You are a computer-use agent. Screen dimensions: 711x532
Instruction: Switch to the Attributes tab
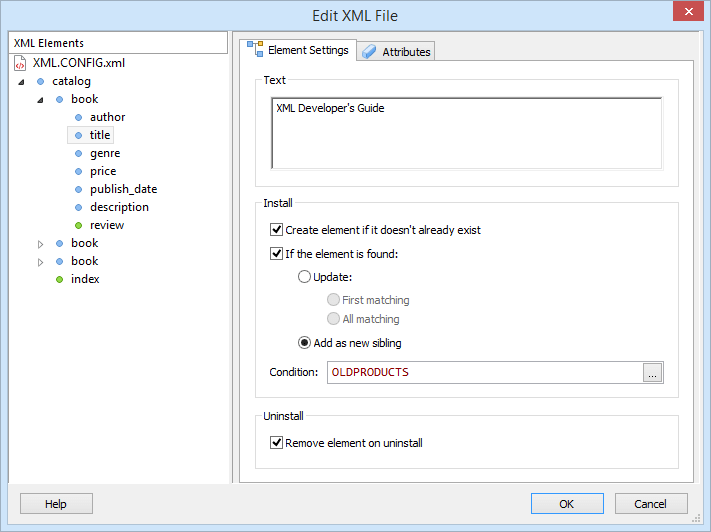click(x=396, y=52)
